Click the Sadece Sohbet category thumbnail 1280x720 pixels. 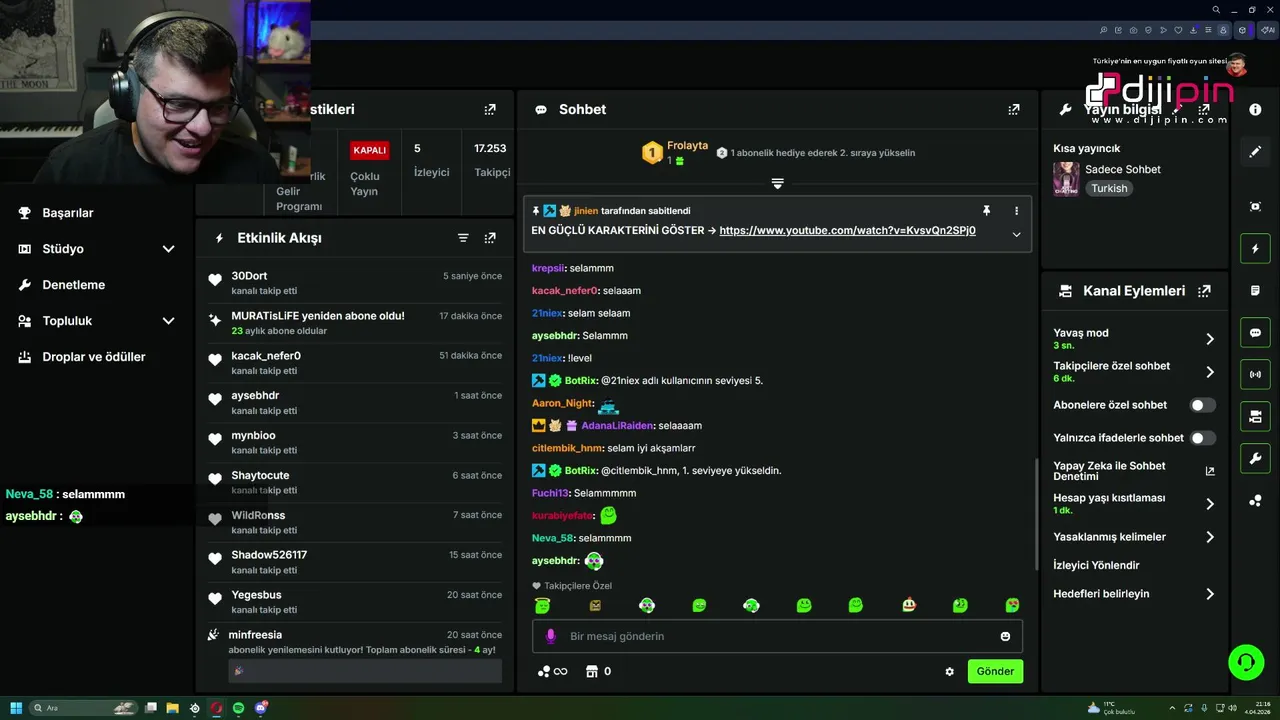tap(1066, 179)
